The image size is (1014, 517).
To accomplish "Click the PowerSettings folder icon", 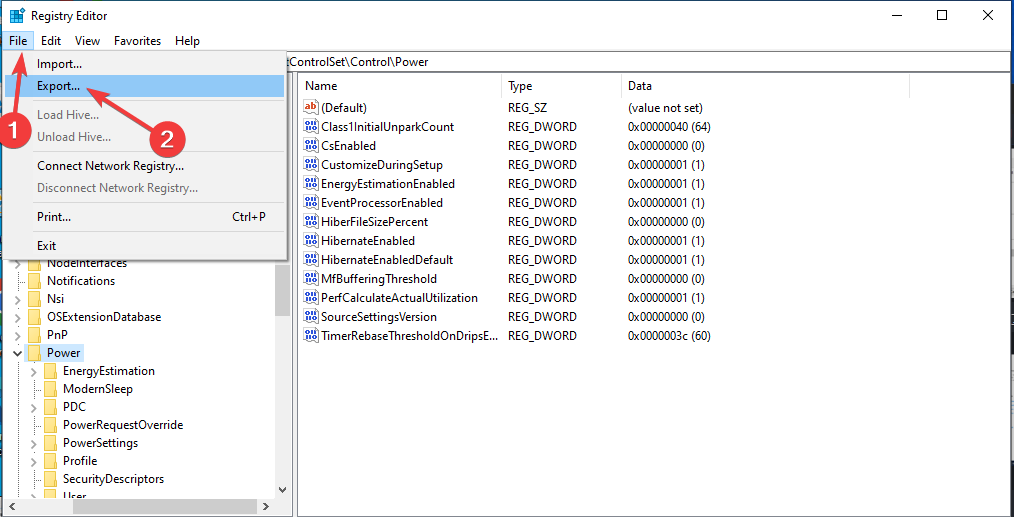I will pyautogui.click(x=51, y=443).
